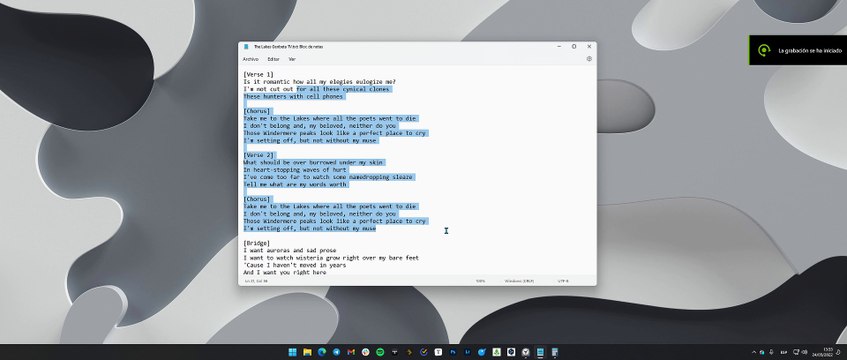Open network status tray icon
This screenshot has width=847, height=360.
796,352
